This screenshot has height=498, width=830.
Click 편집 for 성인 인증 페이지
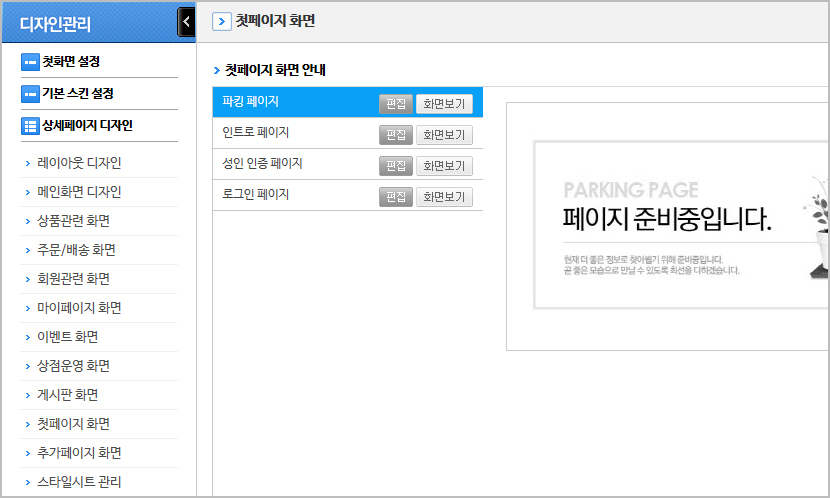(x=395, y=166)
